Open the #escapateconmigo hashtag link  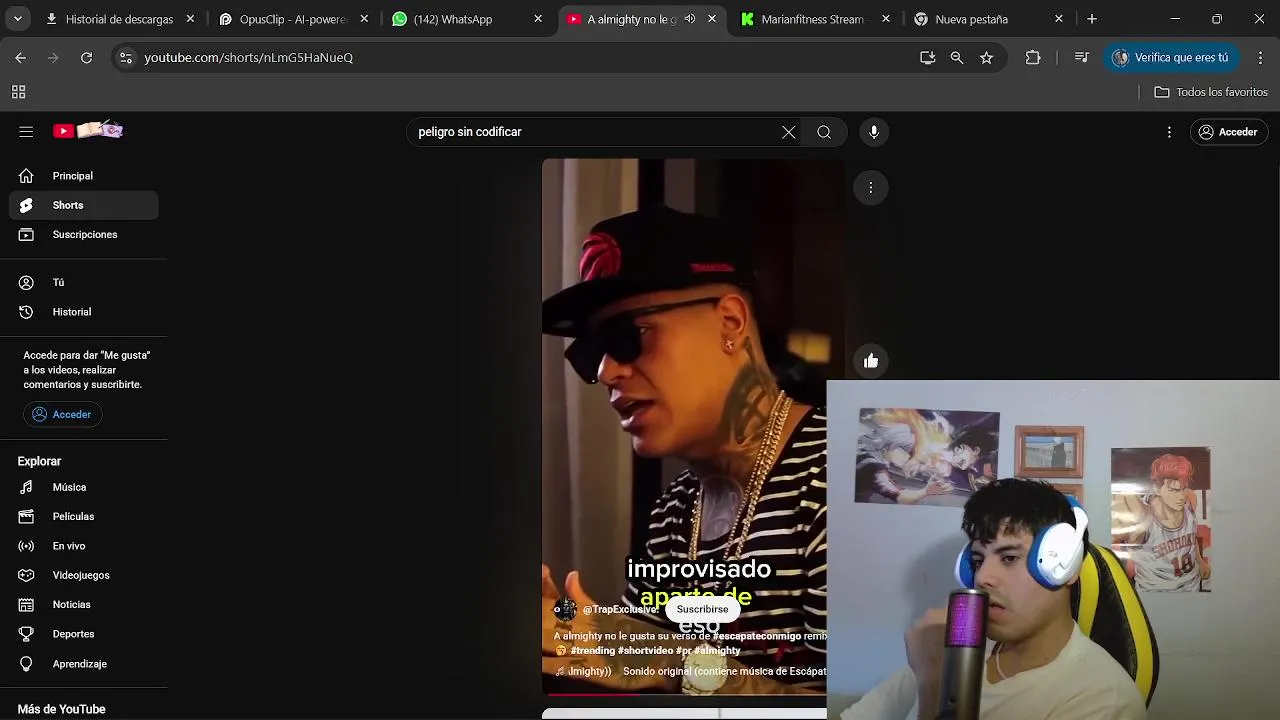pyautogui.click(x=756, y=636)
